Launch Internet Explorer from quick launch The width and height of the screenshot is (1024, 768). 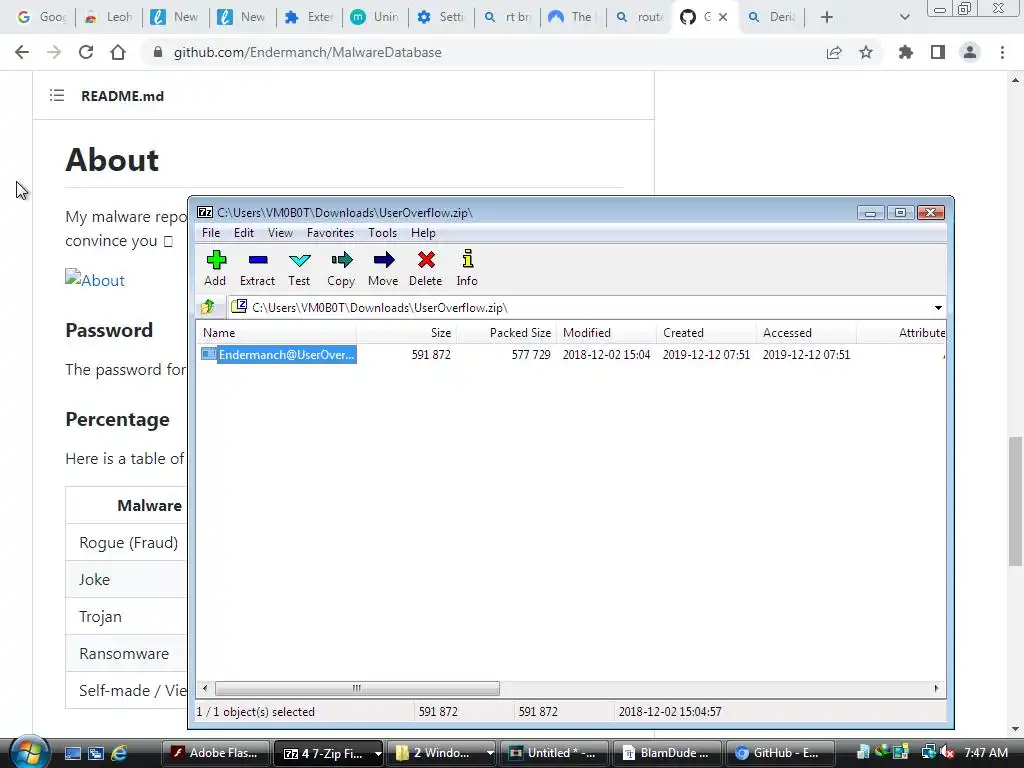tap(119, 753)
